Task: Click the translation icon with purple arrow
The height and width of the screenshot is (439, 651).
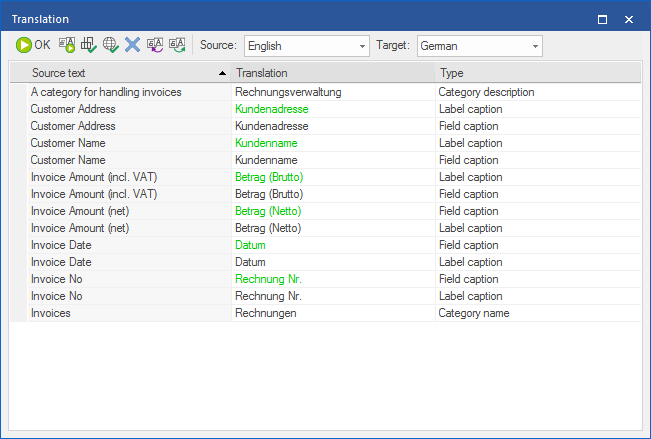Action: point(155,45)
